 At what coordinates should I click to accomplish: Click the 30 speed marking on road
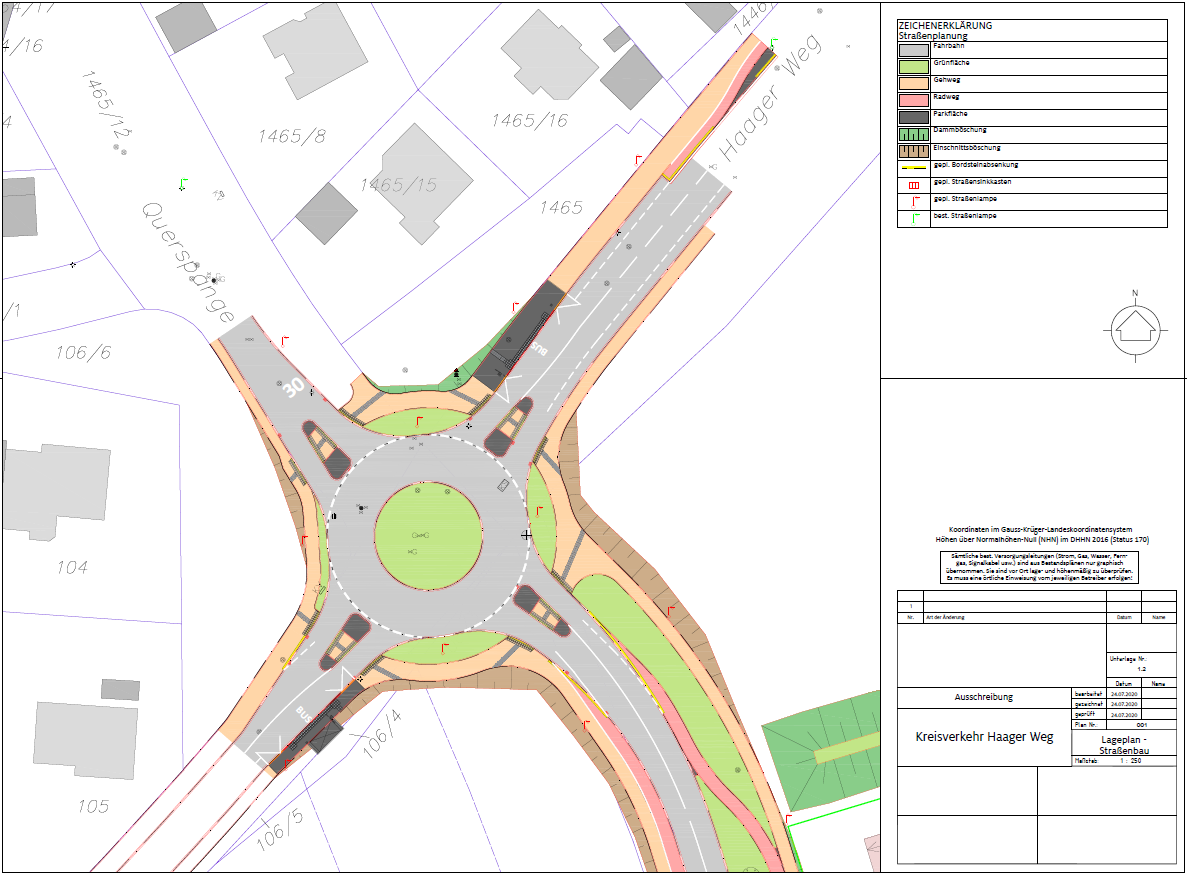293,385
